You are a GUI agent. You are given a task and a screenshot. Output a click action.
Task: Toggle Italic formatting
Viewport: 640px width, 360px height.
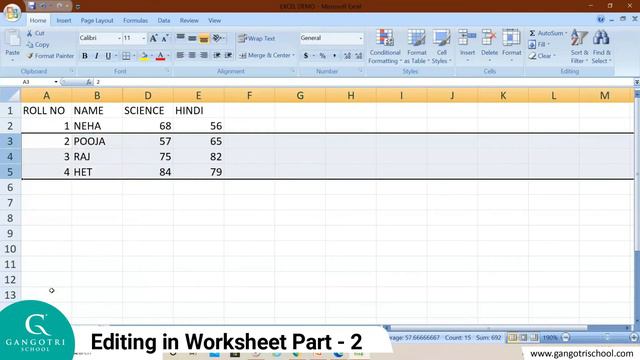point(96,56)
